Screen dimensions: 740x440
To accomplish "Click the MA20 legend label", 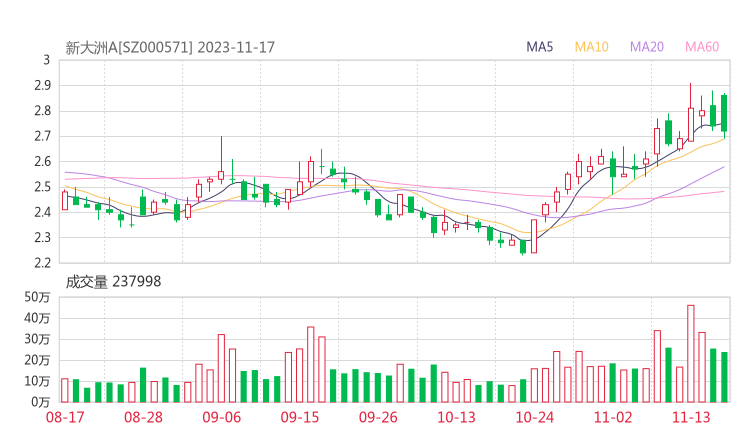I will (x=647, y=47).
